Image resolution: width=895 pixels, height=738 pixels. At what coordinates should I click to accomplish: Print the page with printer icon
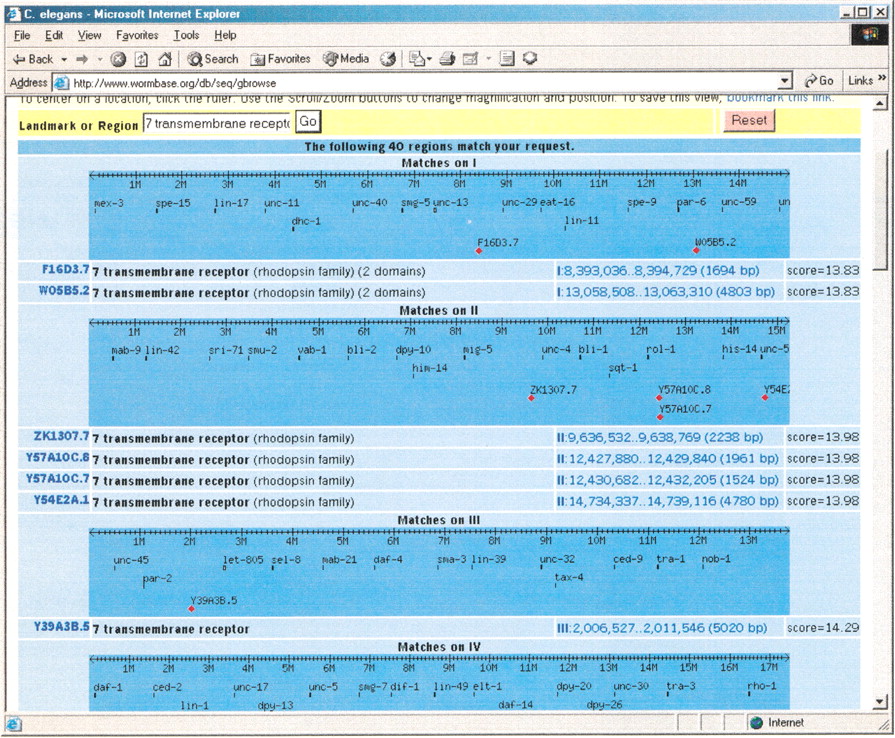(448, 59)
